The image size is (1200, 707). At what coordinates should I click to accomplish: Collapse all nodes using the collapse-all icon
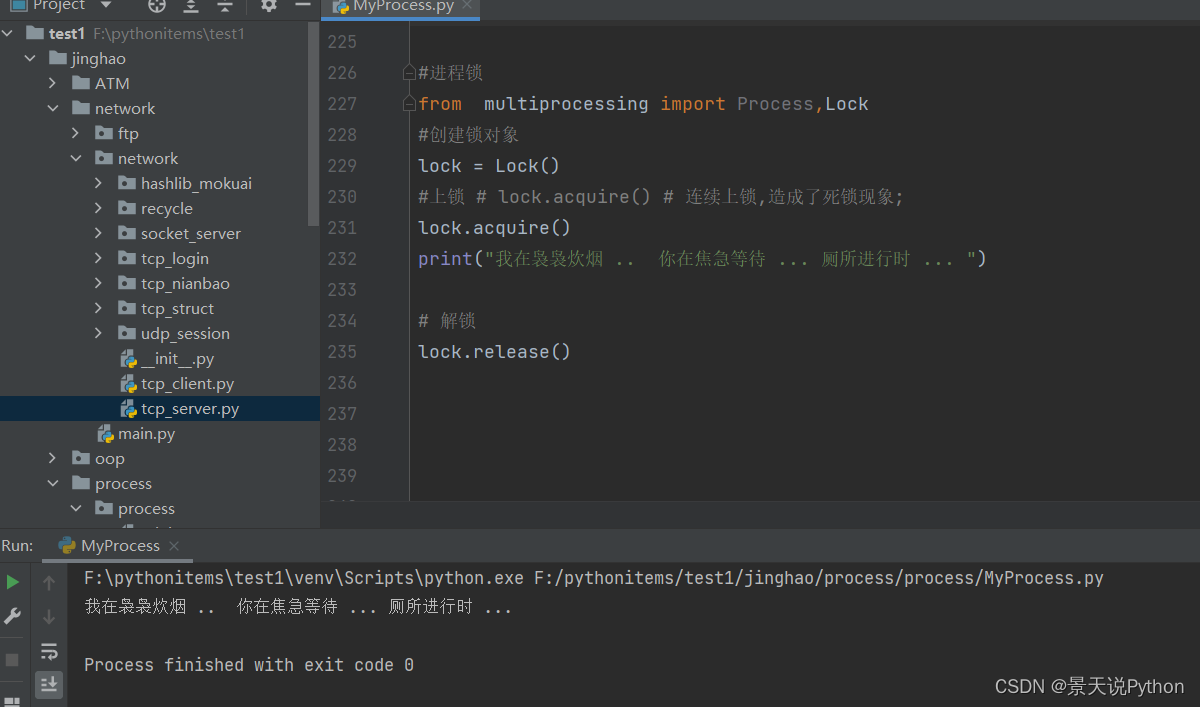225,7
